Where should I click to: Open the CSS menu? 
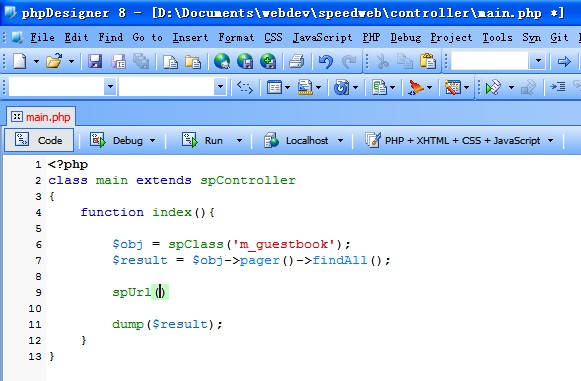tap(273, 37)
